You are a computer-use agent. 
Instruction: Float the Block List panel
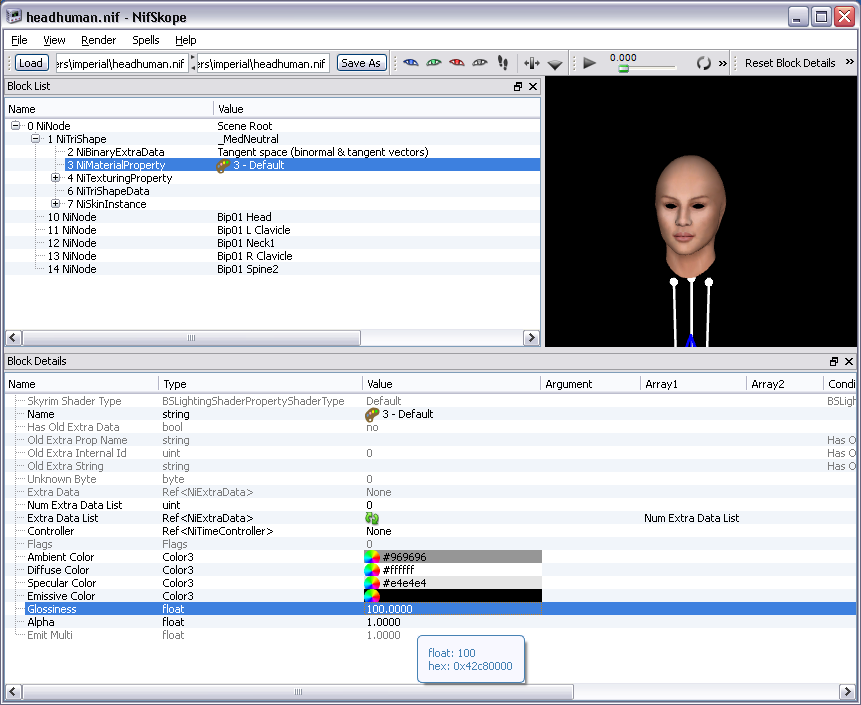click(518, 87)
